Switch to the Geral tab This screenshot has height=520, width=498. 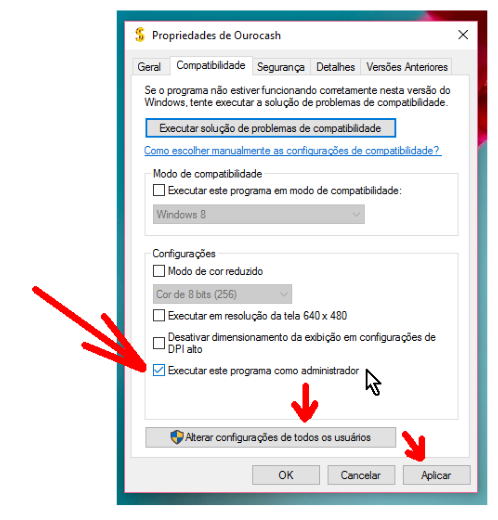coord(149,67)
